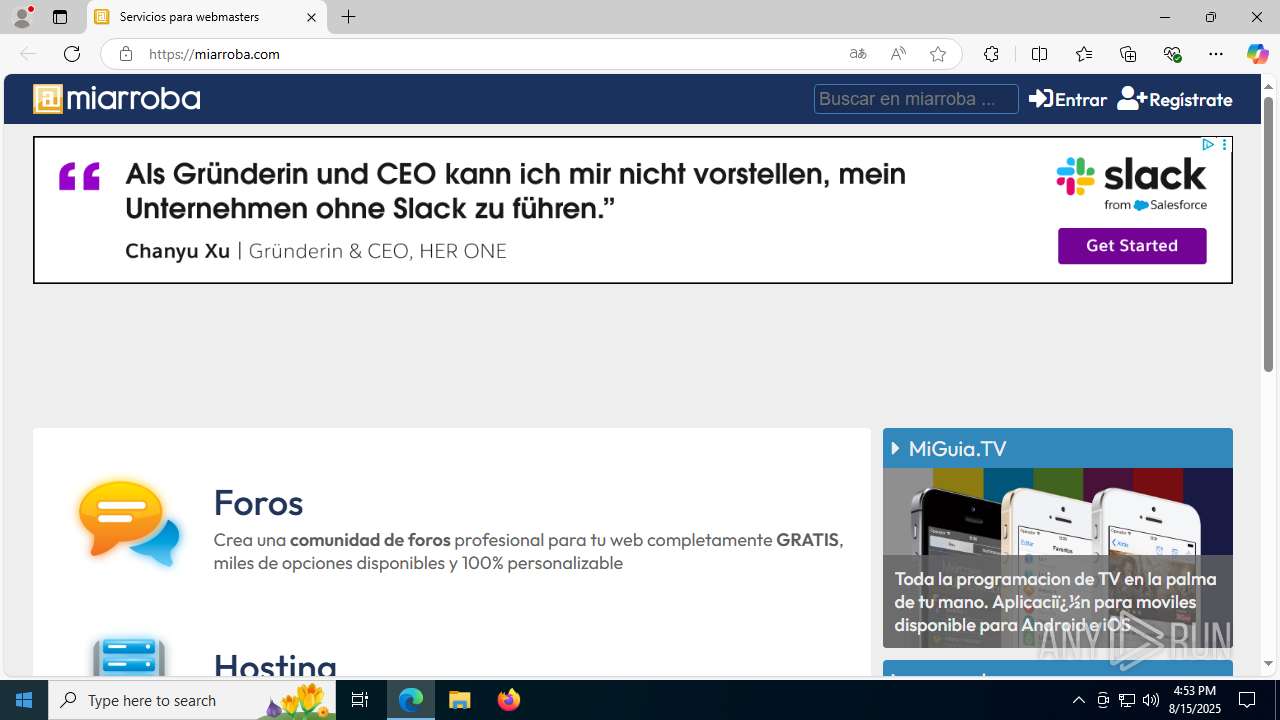Open the AdChoices info icon
Screen dimensions: 1280x720
tap(1208, 145)
